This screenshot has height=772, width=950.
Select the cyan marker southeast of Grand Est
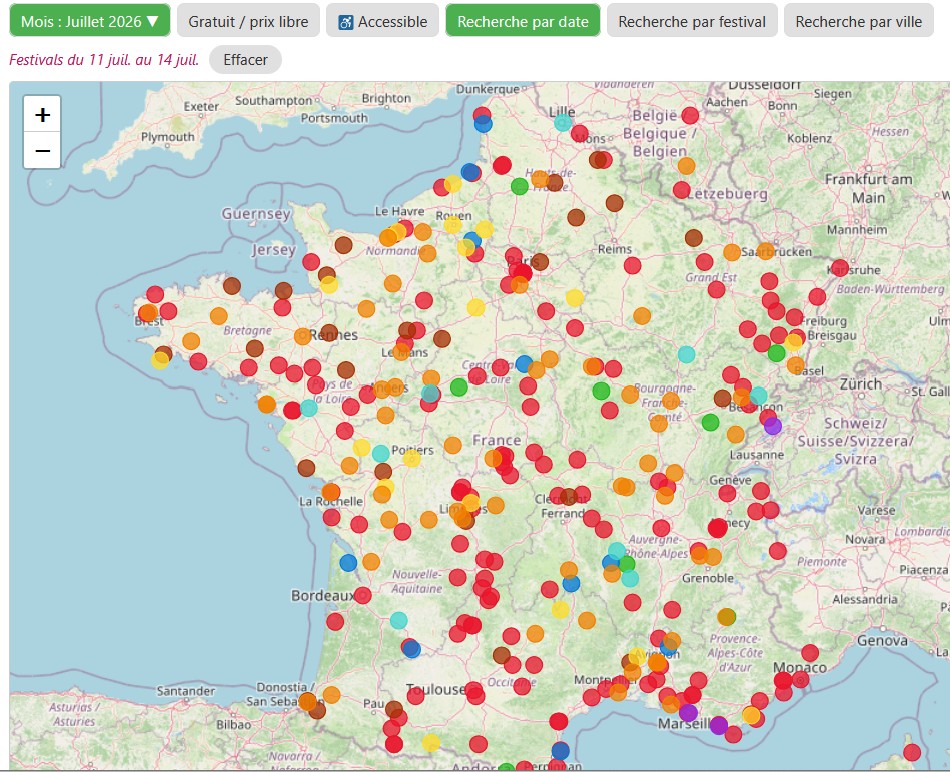click(686, 354)
